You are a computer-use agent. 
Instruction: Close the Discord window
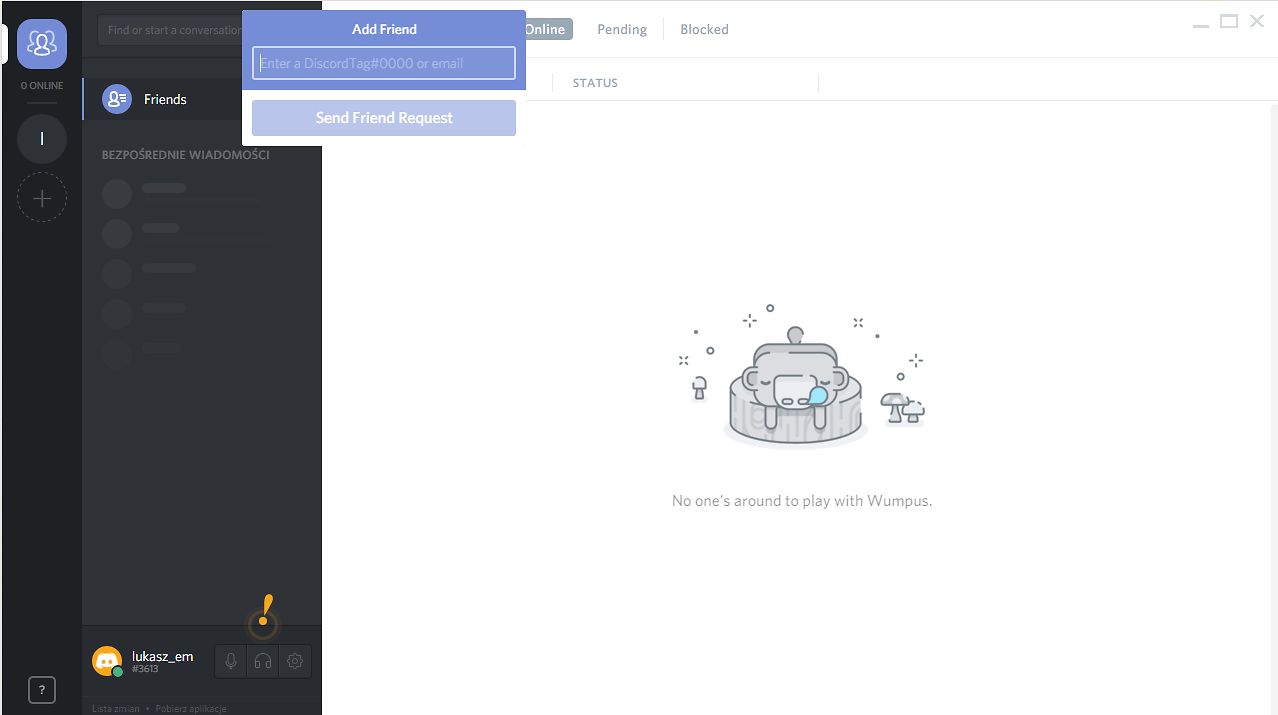coord(1257,21)
